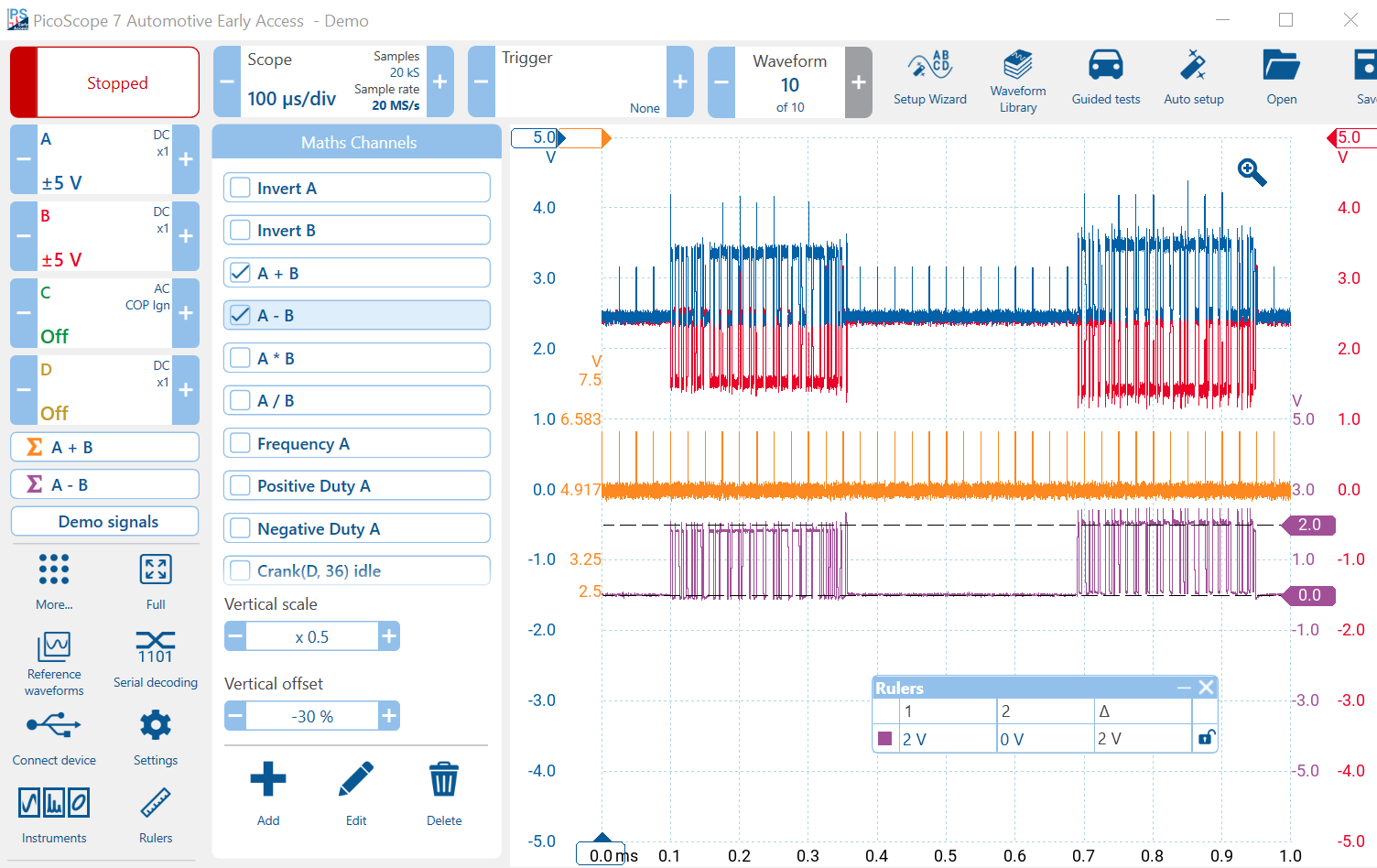Increase the Scope timebase
1377x868 pixels.
(x=439, y=81)
